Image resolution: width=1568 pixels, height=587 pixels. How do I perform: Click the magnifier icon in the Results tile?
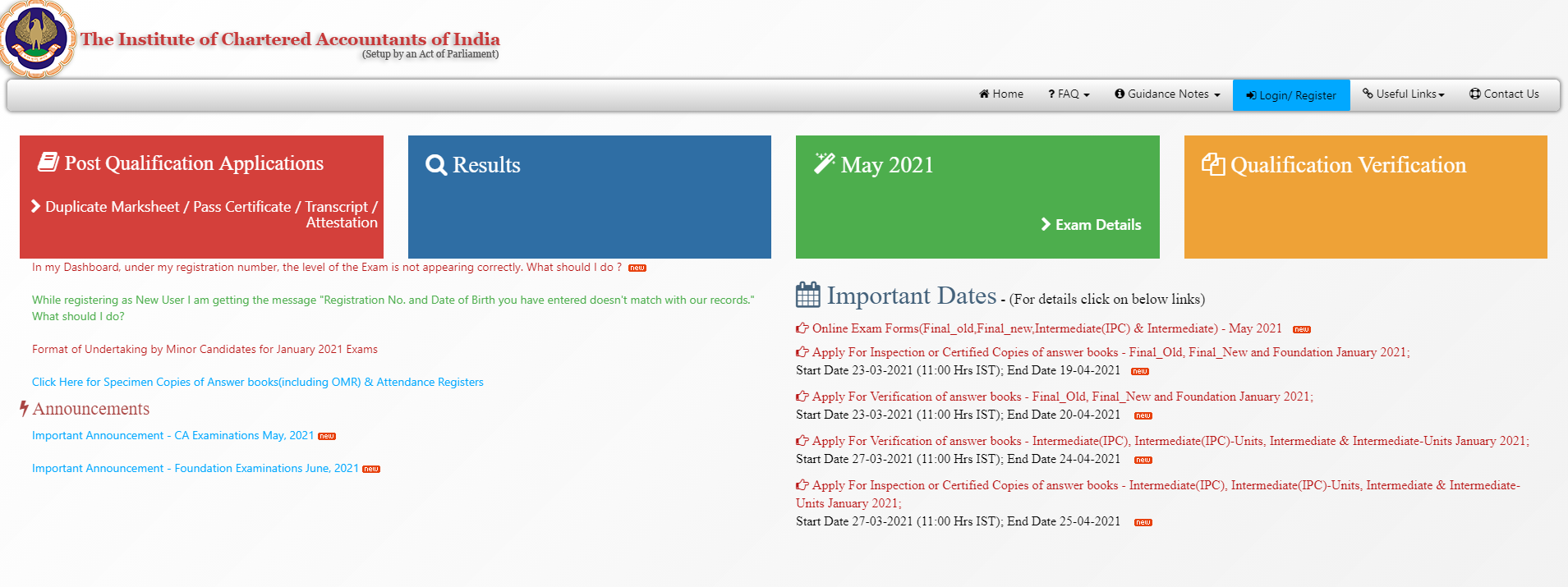436,165
